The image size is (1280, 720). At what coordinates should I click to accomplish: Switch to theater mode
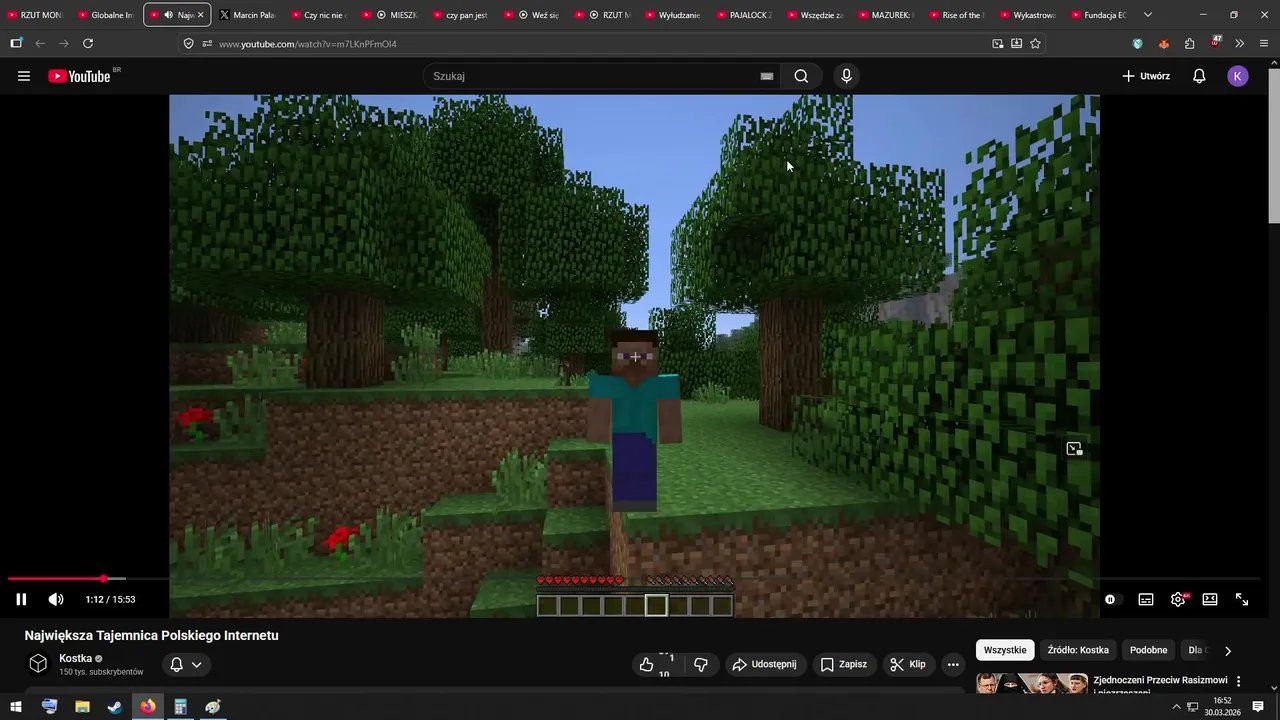pos(1210,599)
